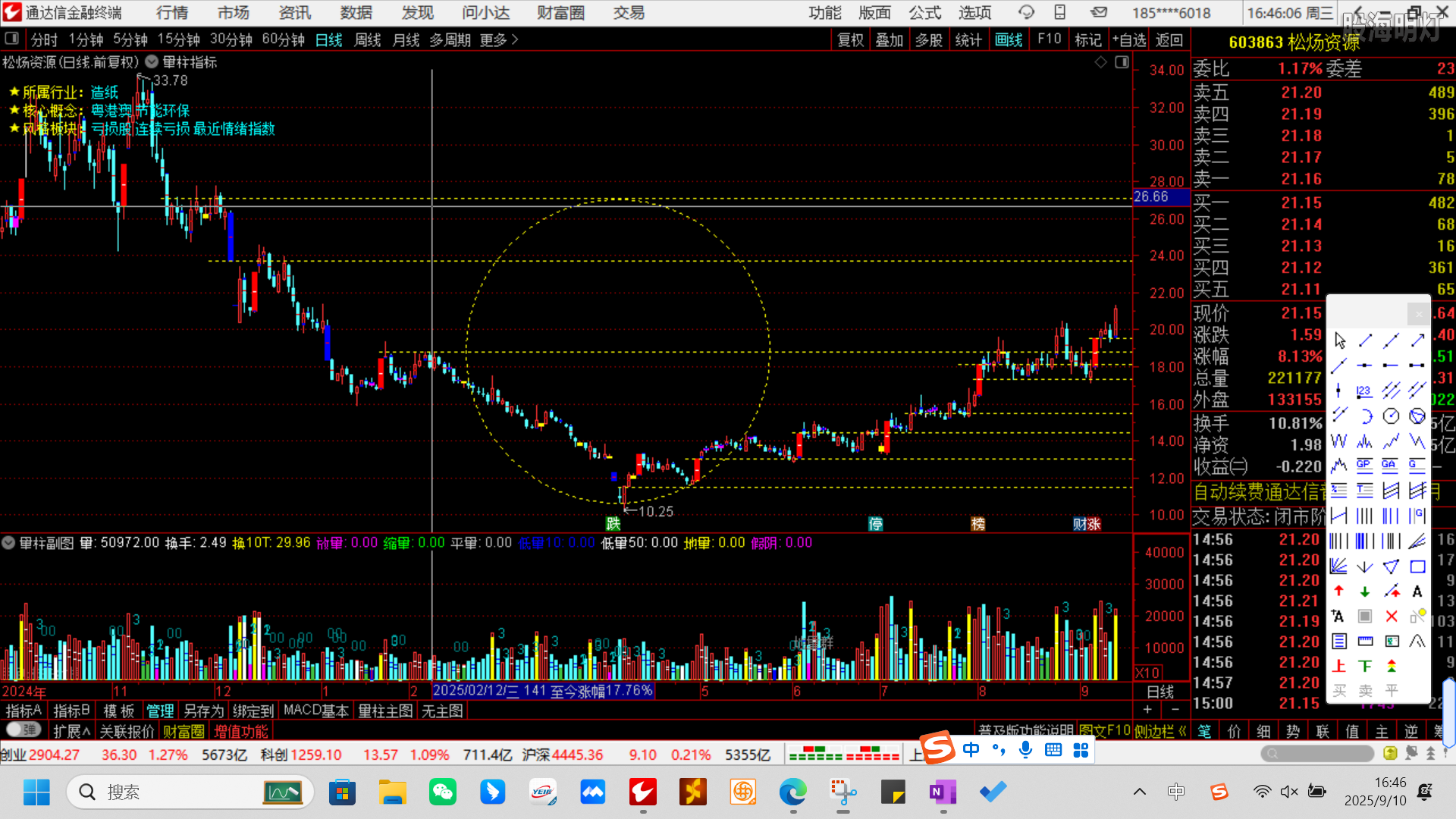Click the 榜 event marker on timeline

pyautogui.click(x=977, y=523)
